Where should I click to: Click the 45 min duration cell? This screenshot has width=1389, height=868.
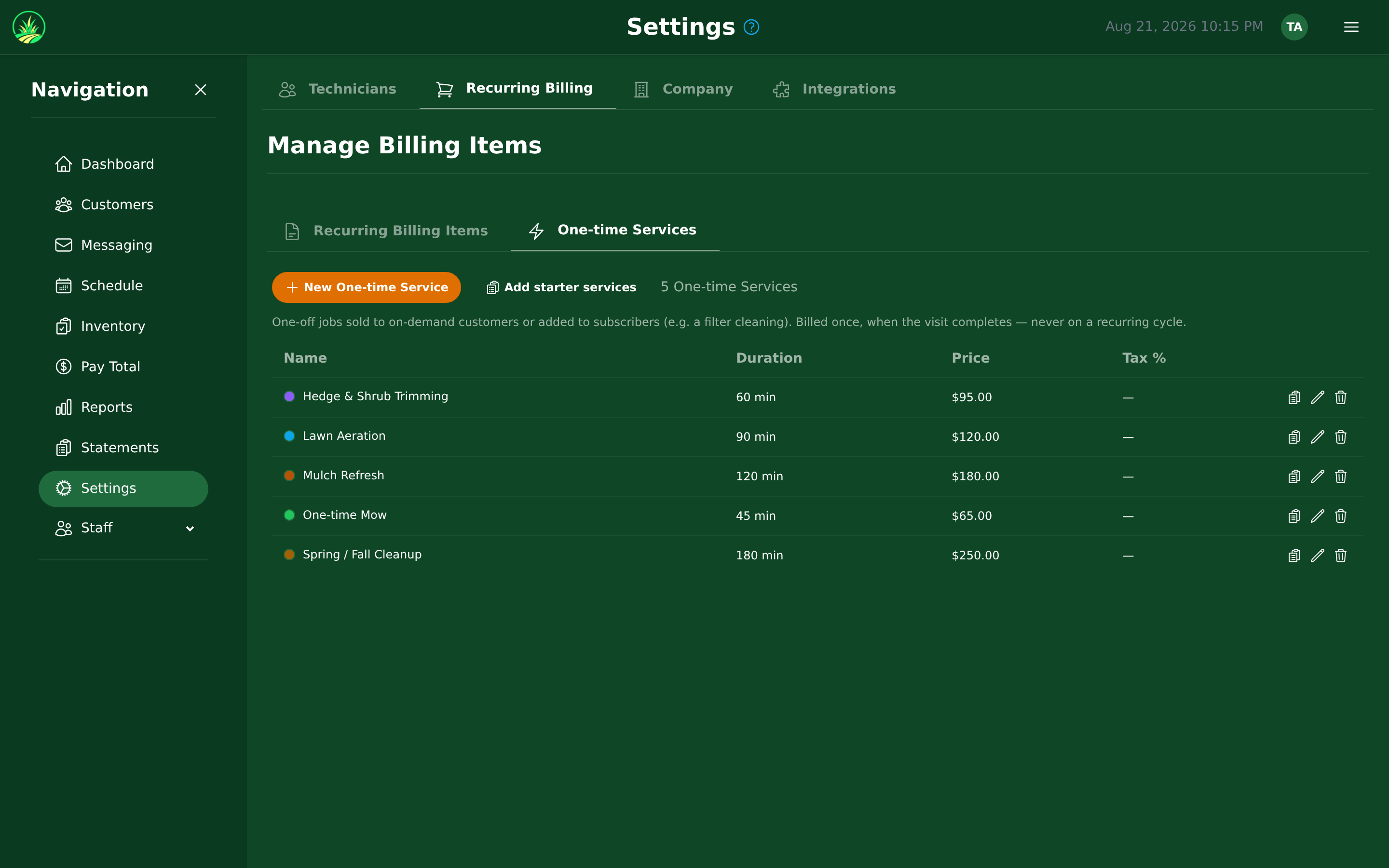(x=756, y=516)
